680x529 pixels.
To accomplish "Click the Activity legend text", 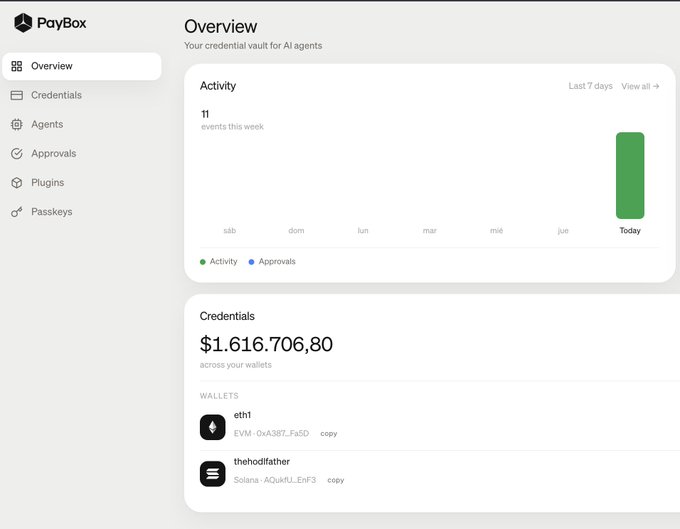I will [x=223, y=261].
